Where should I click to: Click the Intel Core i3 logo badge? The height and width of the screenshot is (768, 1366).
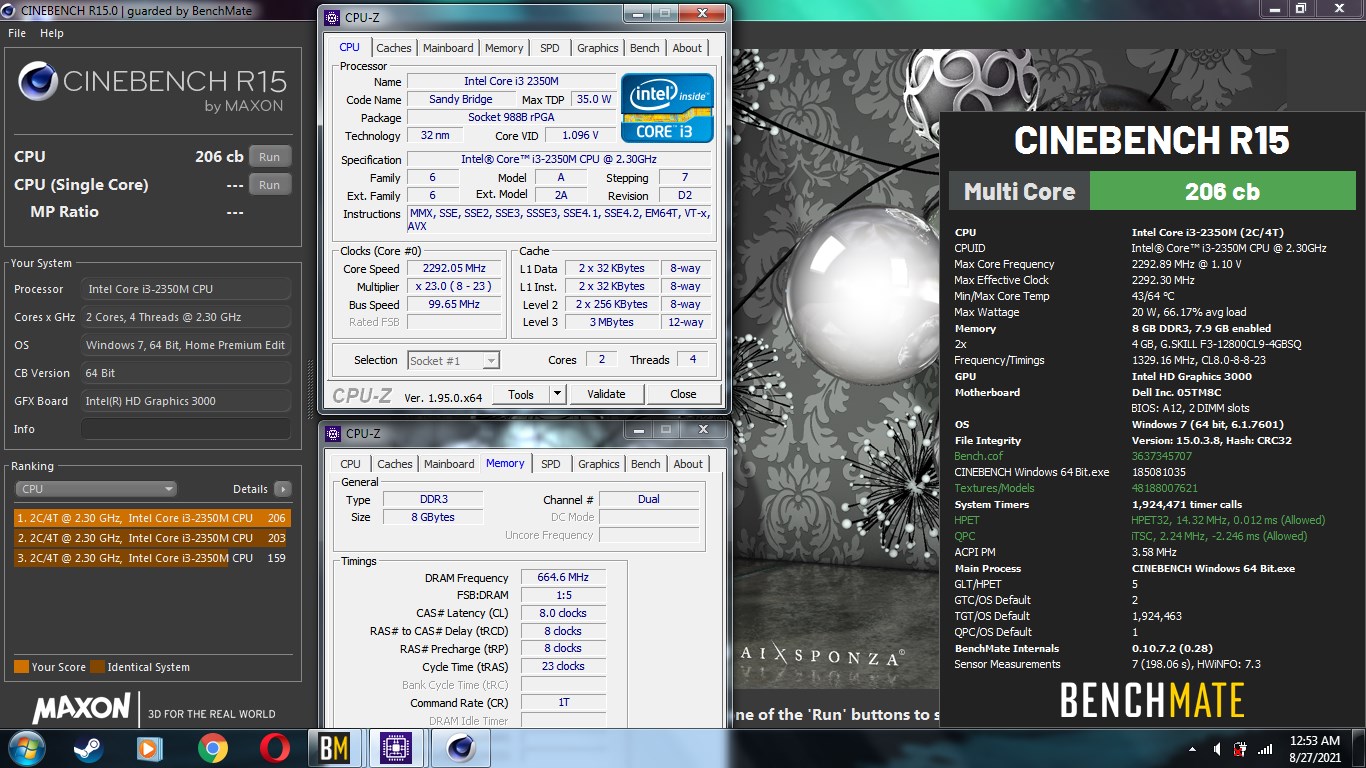point(667,107)
